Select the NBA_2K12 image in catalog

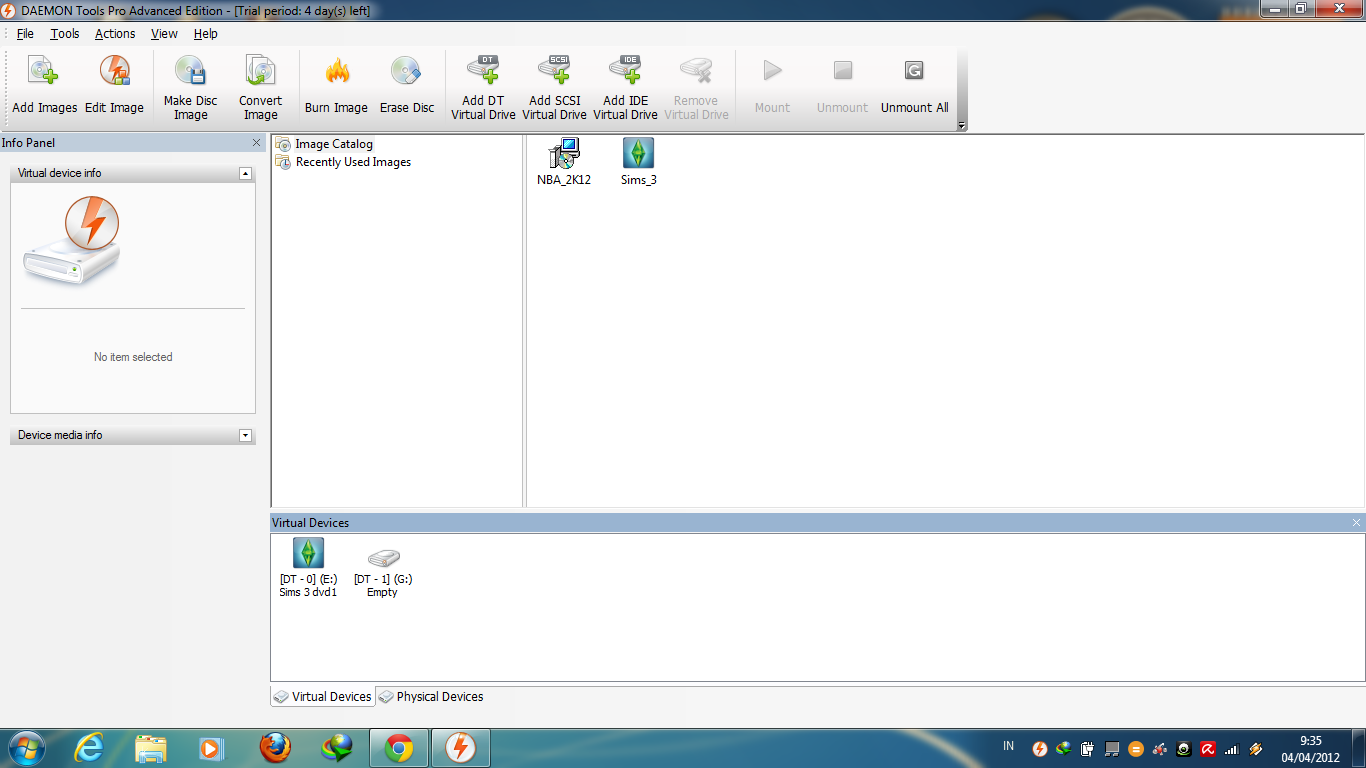pos(564,162)
